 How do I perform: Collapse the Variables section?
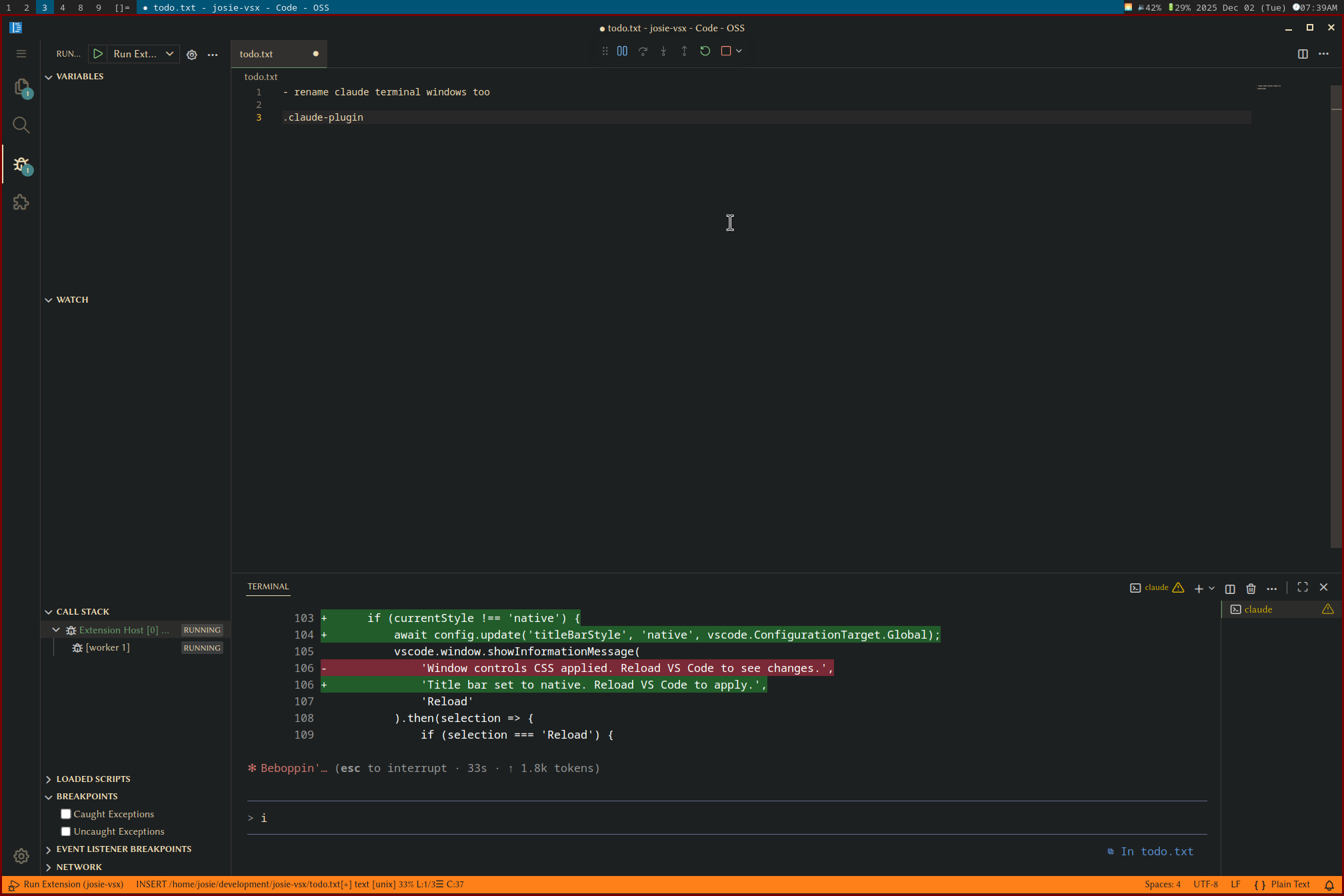79,77
